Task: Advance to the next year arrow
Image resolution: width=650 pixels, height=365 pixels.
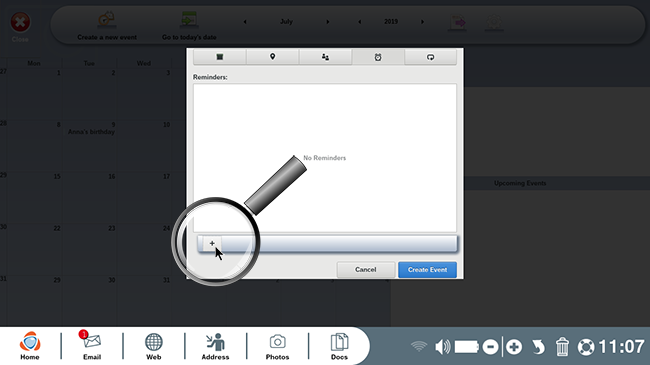Action: tap(422, 22)
